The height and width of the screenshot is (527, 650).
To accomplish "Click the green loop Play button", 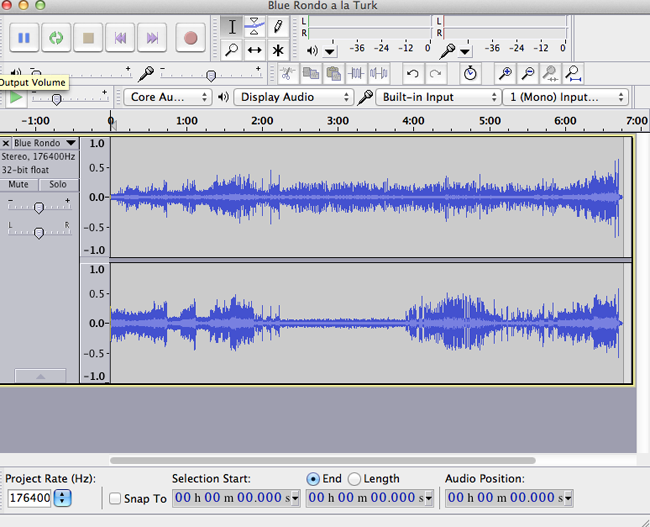I will tap(56, 38).
